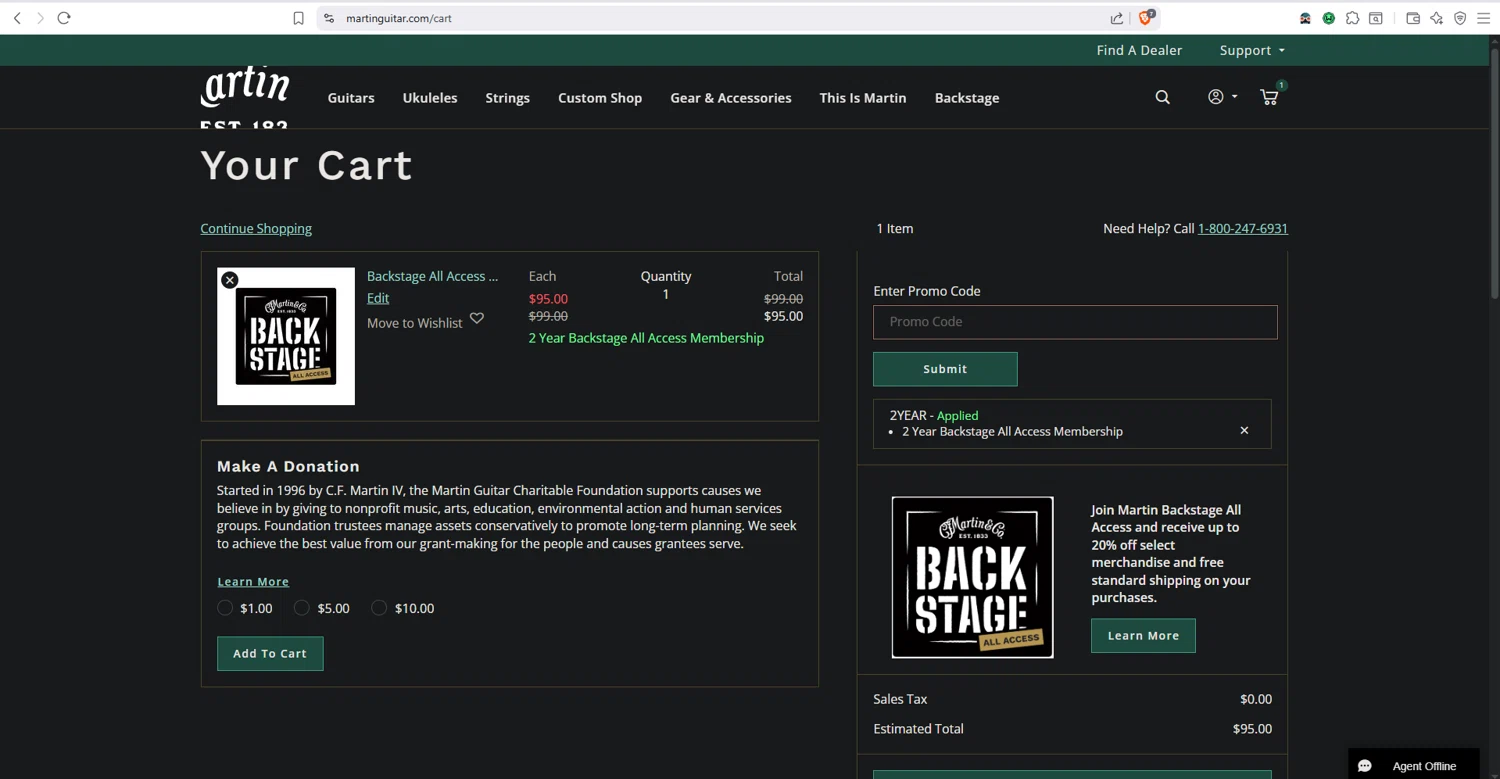The height and width of the screenshot is (779, 1500).
Task: Click the Backstage product thumbnail in cart
Action: tap(286, 336)
